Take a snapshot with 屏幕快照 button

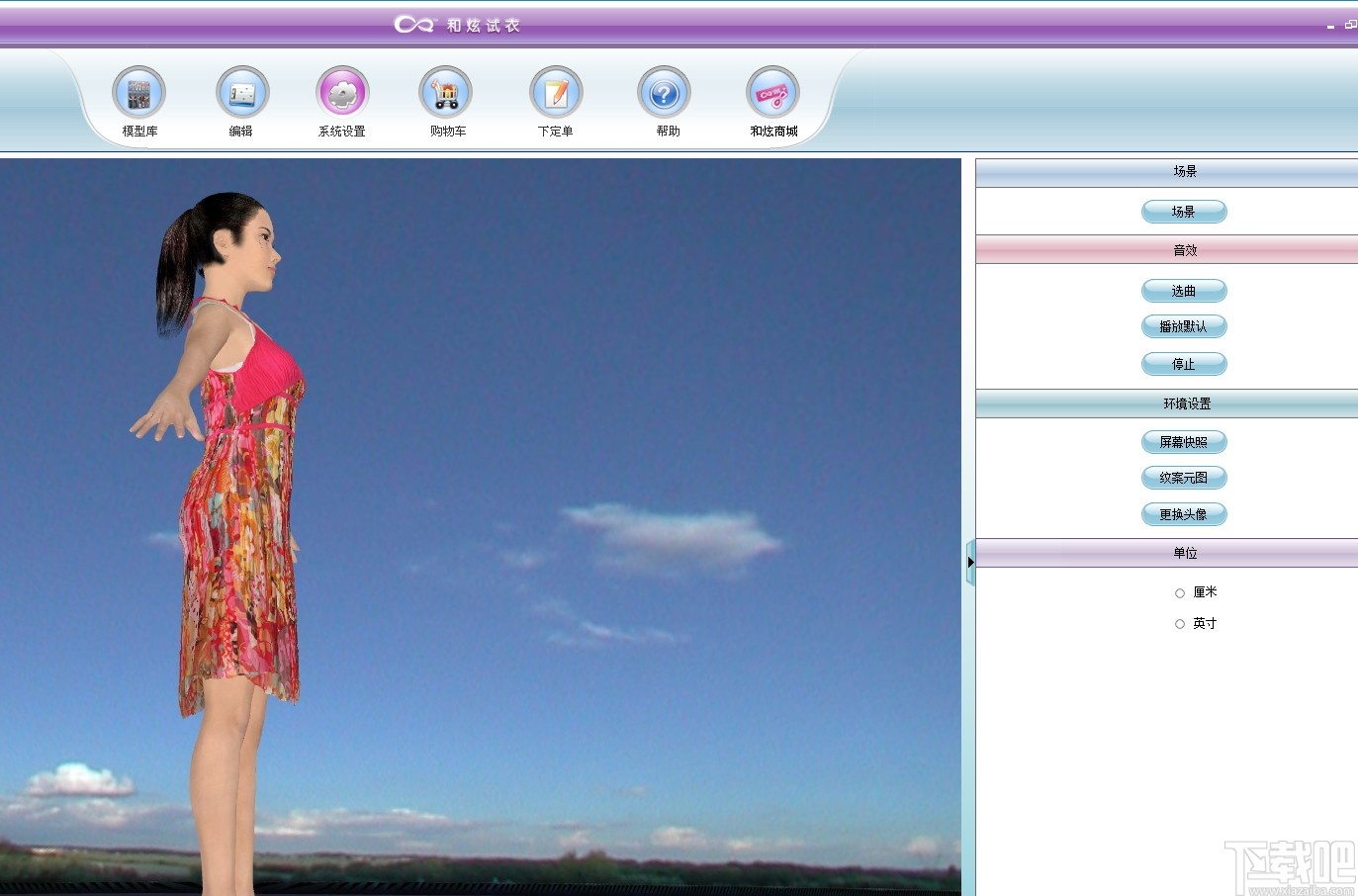click(x=1184, y=442)
